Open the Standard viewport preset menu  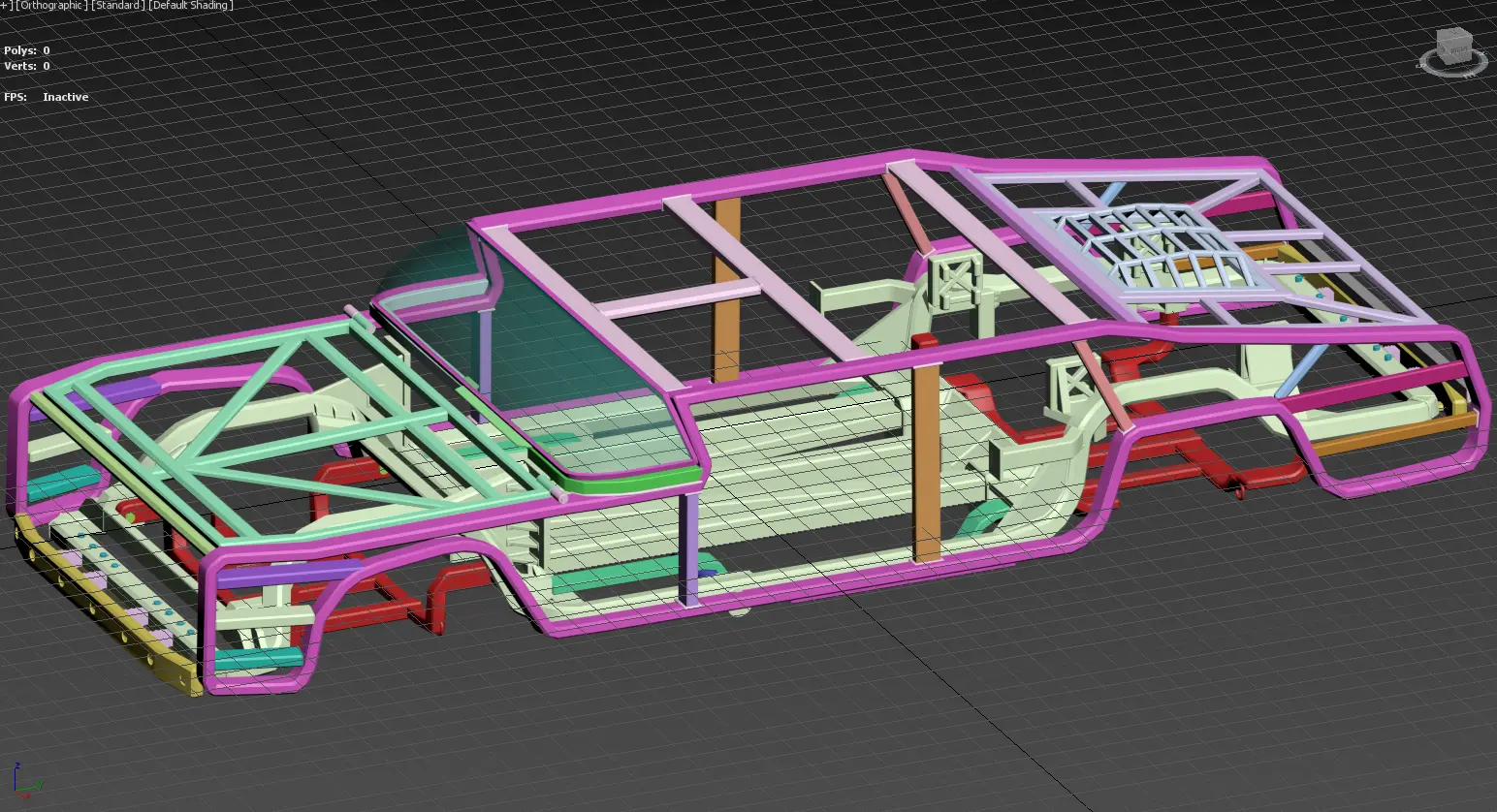(x=118, y=6)
